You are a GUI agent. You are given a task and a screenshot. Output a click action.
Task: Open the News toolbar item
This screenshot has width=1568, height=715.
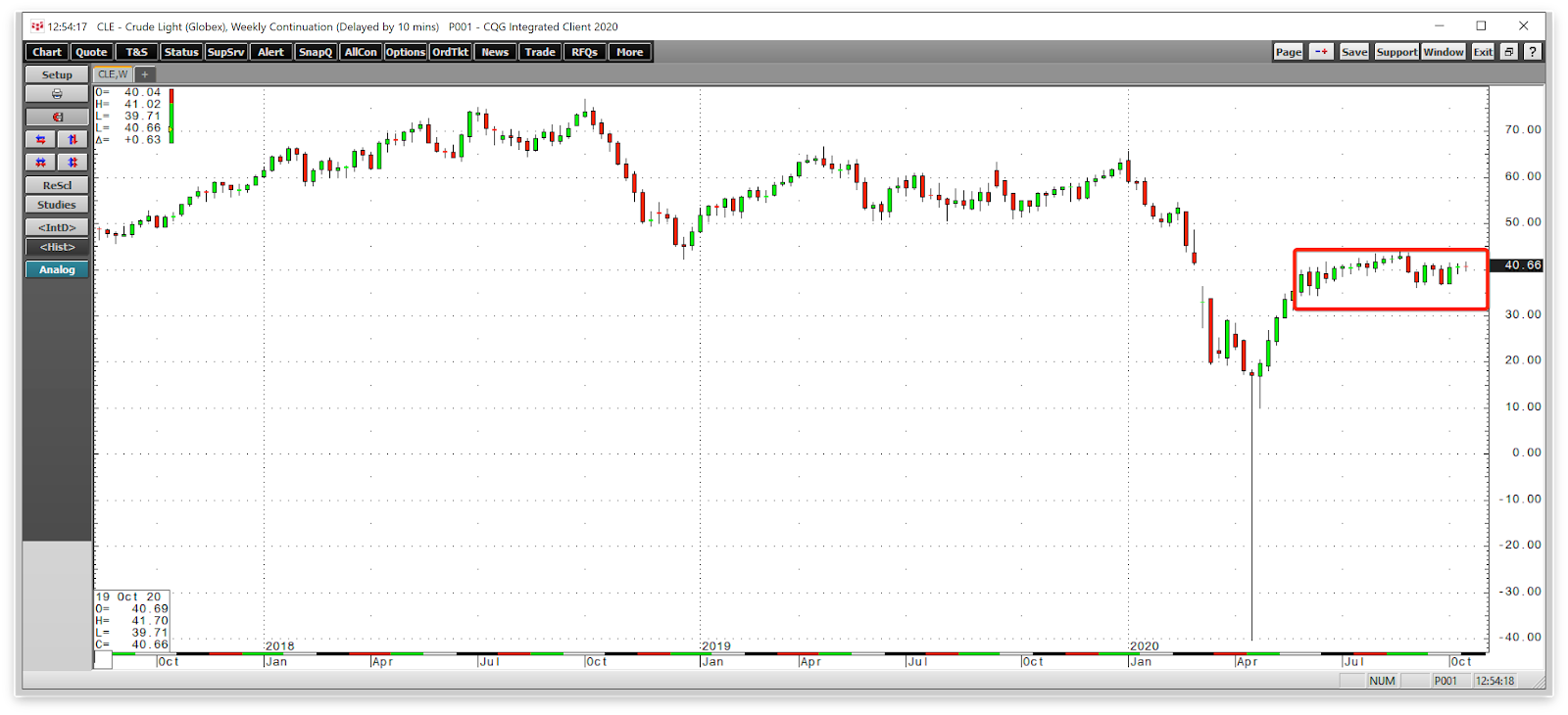(495, 52)
